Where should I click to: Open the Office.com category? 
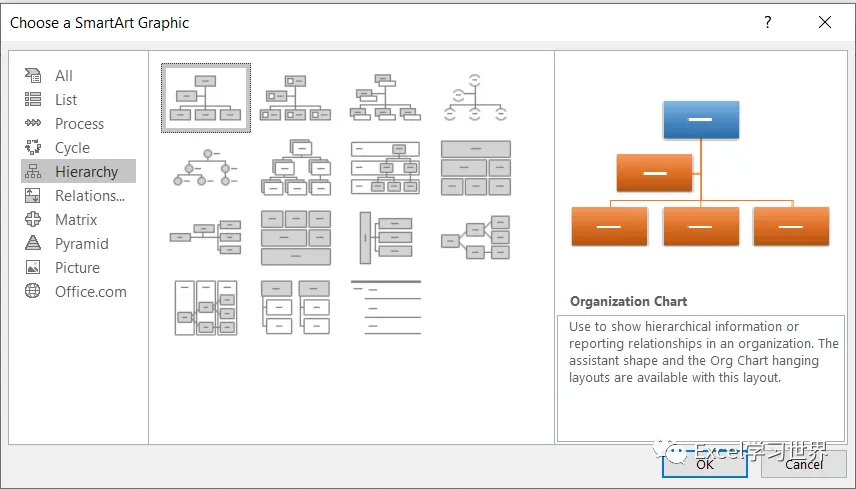coord(78,291)
